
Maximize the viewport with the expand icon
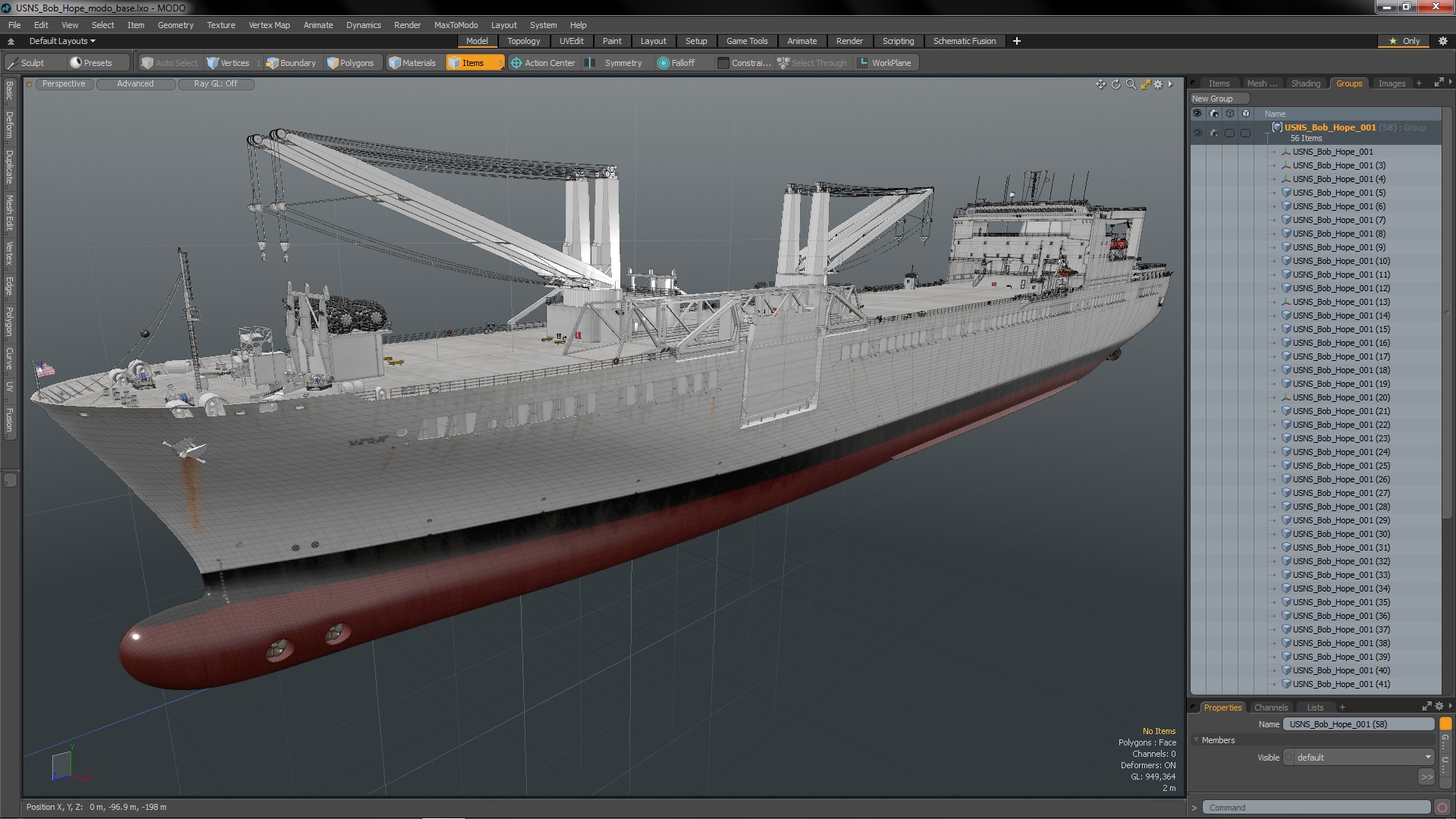1145,84
